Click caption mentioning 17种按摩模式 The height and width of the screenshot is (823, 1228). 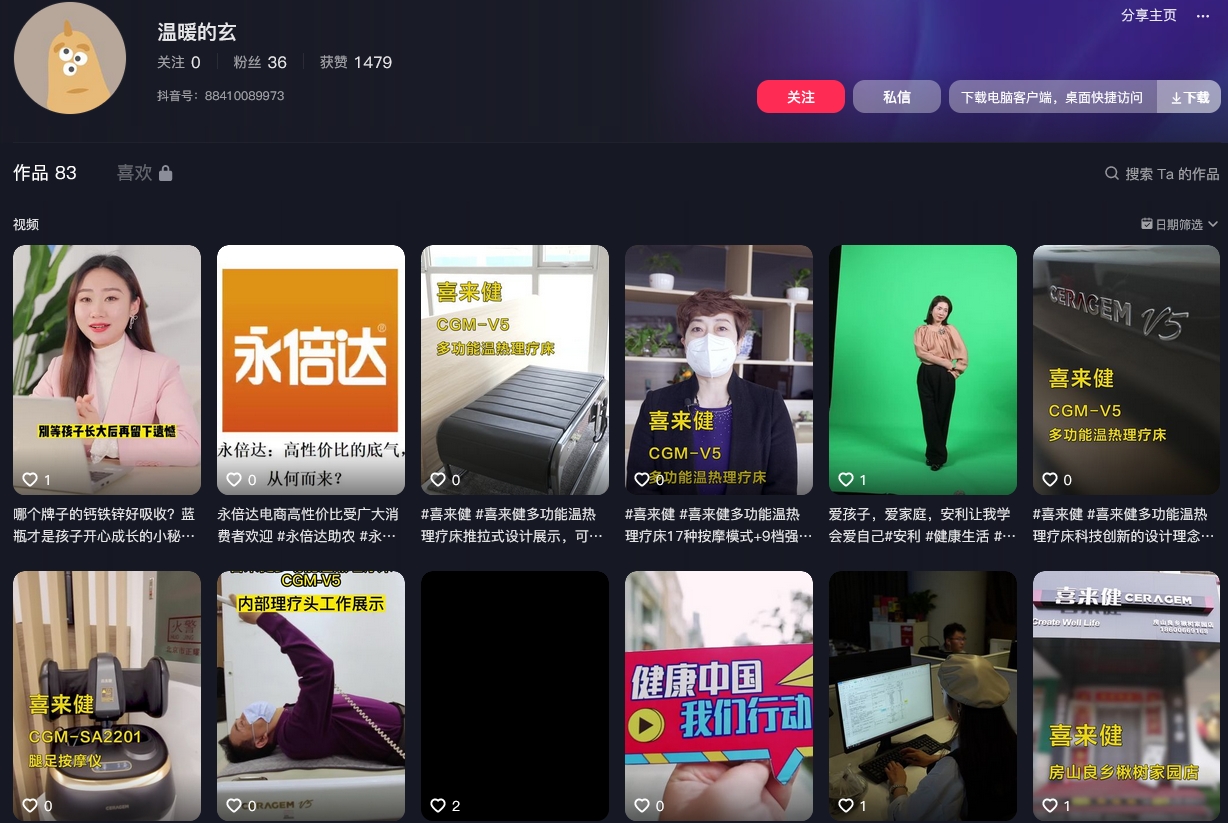coord(719,525)
